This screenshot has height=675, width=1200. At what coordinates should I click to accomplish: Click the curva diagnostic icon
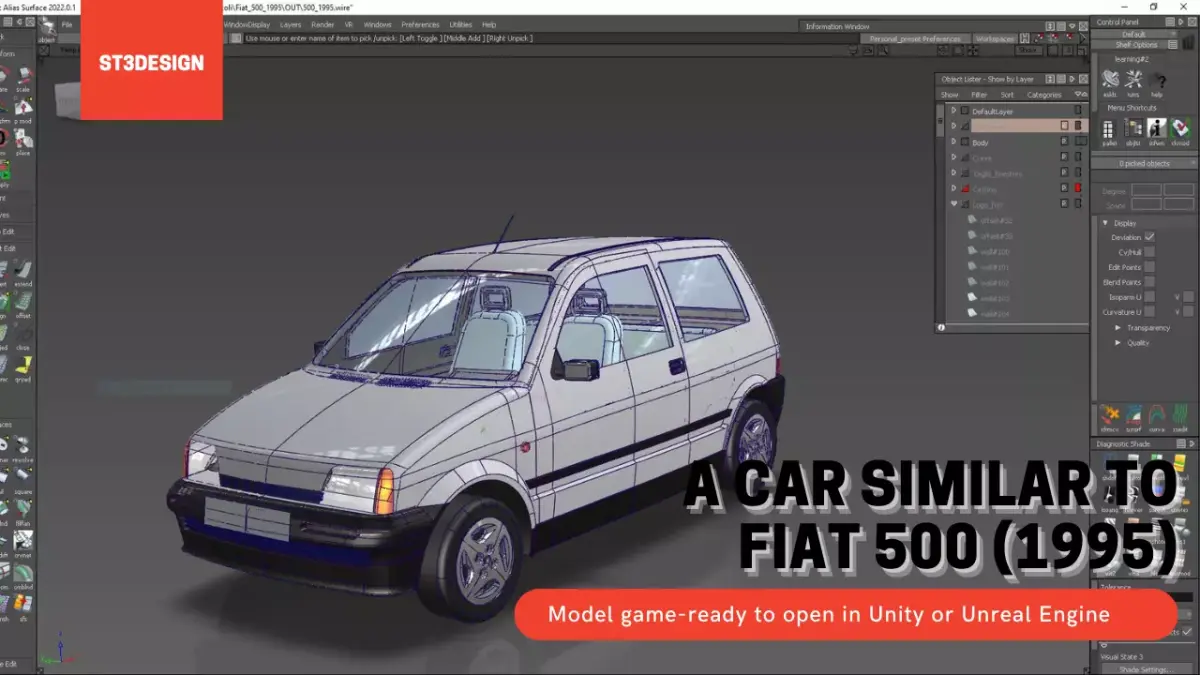point(1157,417)
